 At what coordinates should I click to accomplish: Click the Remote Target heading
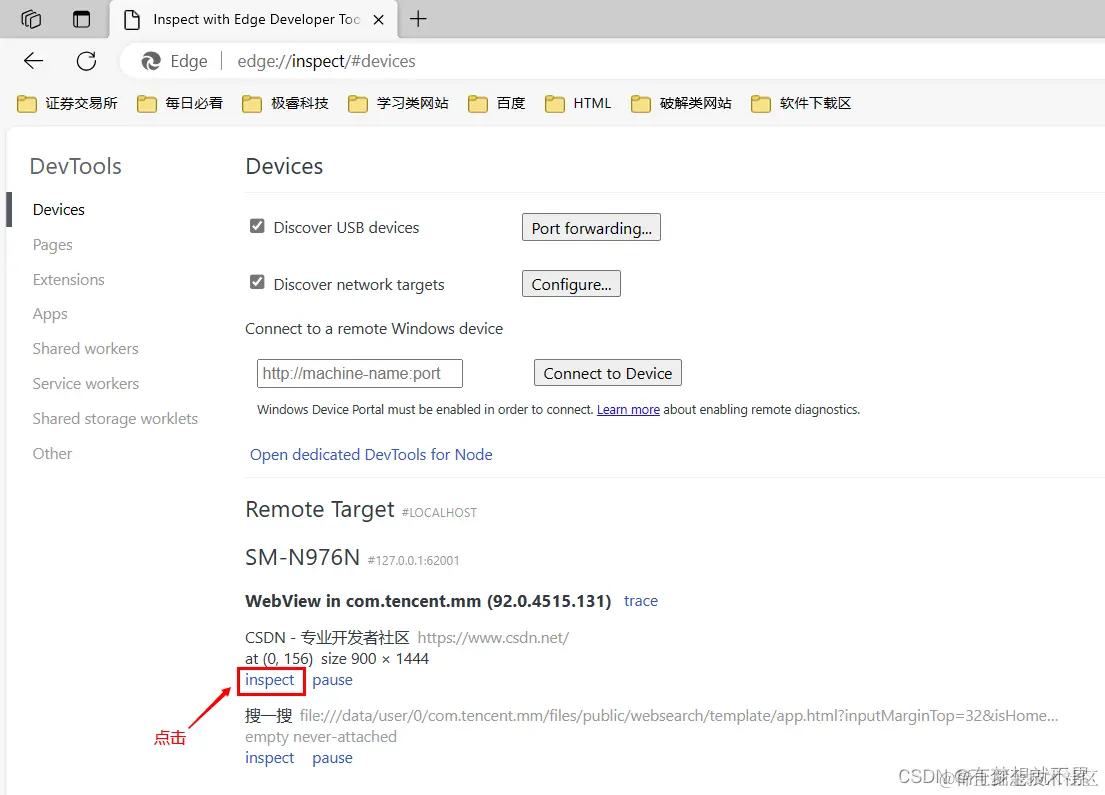point(319,510)
